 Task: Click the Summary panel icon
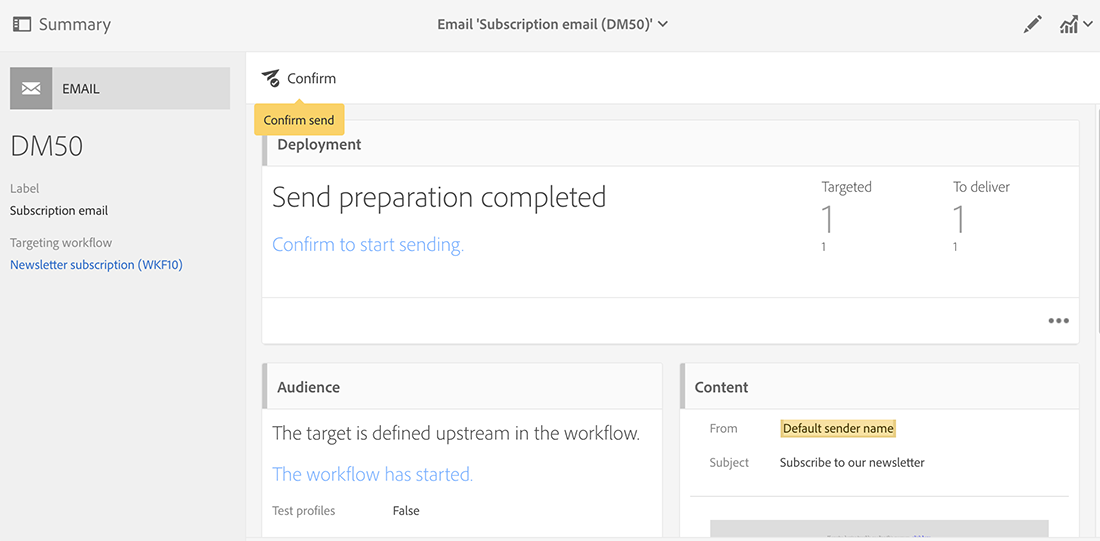click(21, 24)
